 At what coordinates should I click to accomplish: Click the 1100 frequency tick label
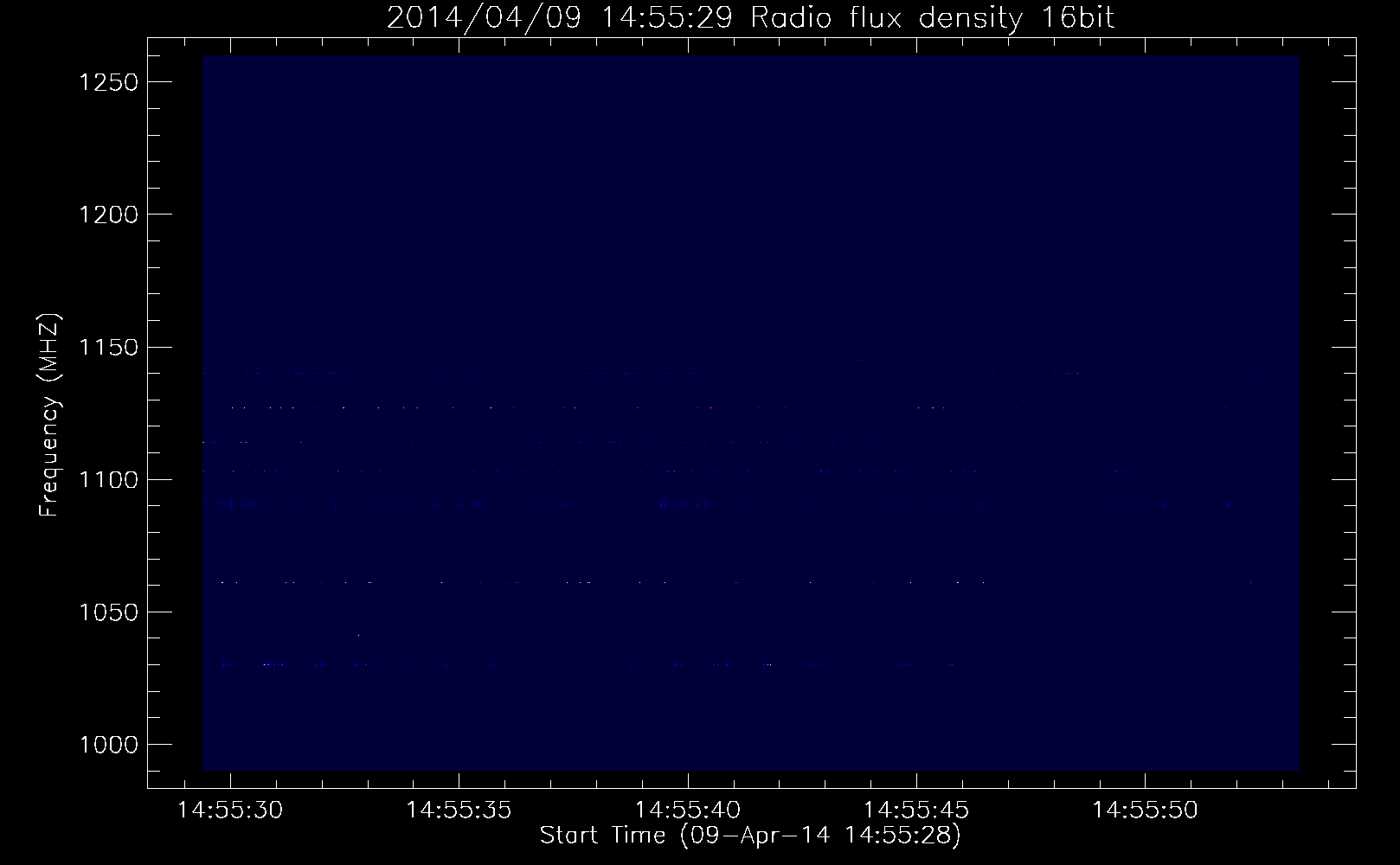108,479
